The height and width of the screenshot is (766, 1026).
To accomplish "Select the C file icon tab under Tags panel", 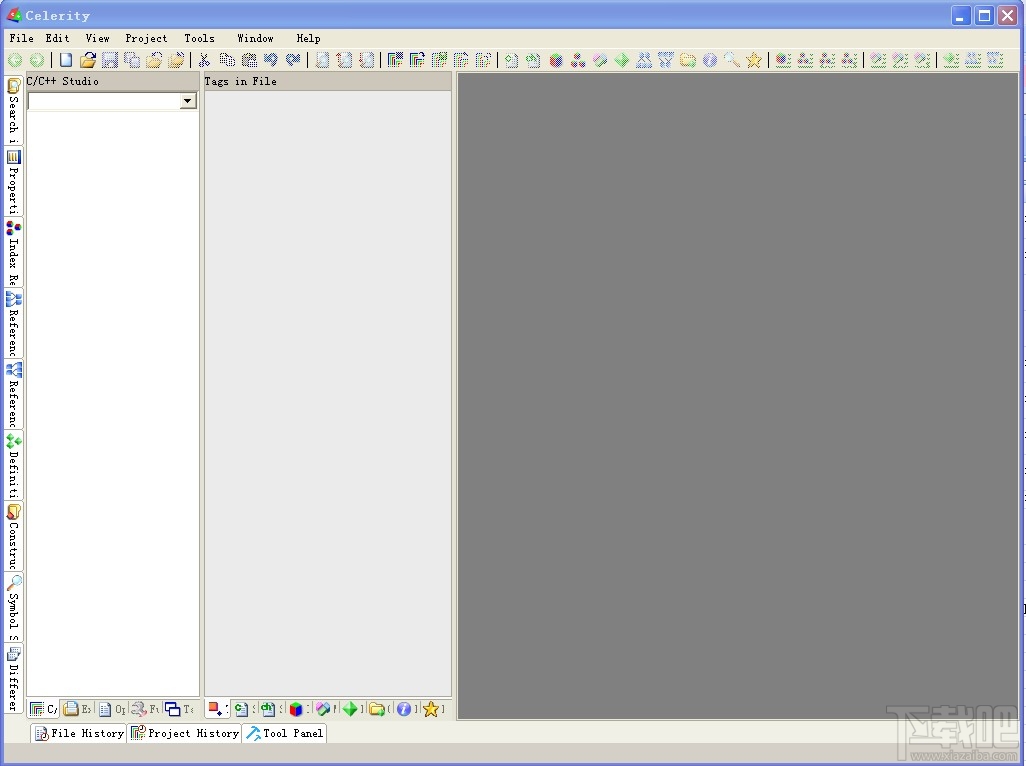I will click(x=245, y=709).
